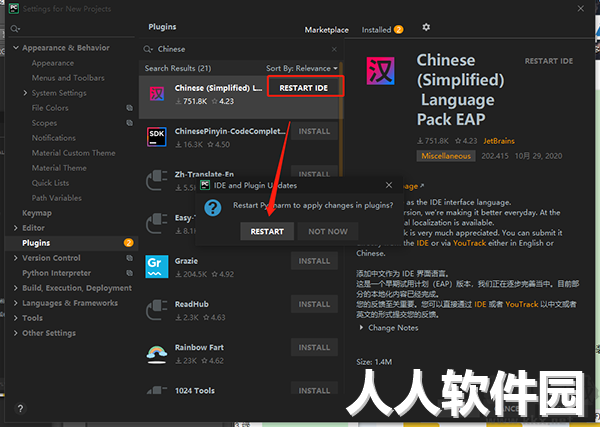The width and height of the screenshot is (600, 427).
Task: Open the JetBrains vendor link
Action: coord(499,141)
